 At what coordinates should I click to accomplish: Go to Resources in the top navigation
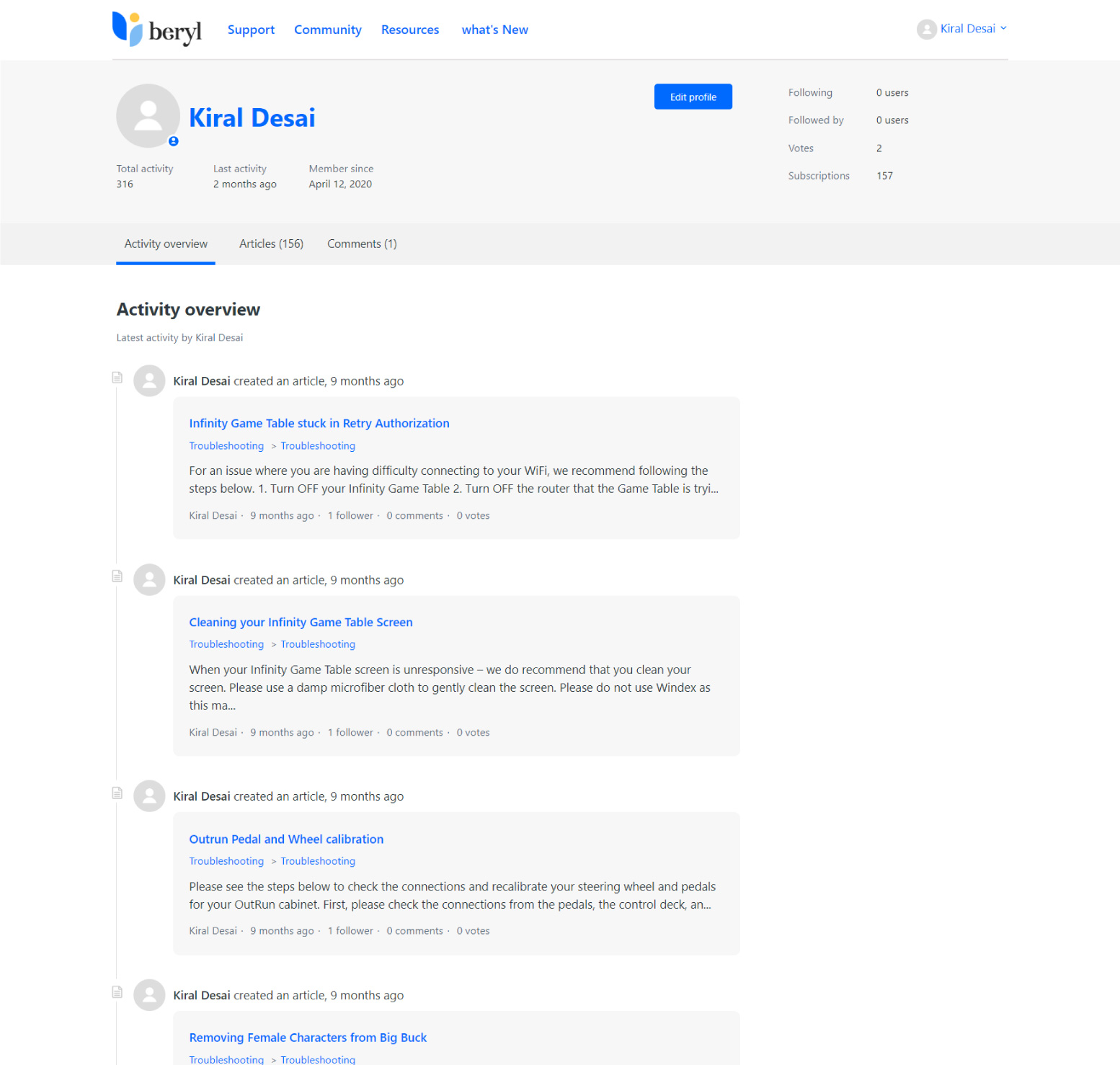(409, 30)
